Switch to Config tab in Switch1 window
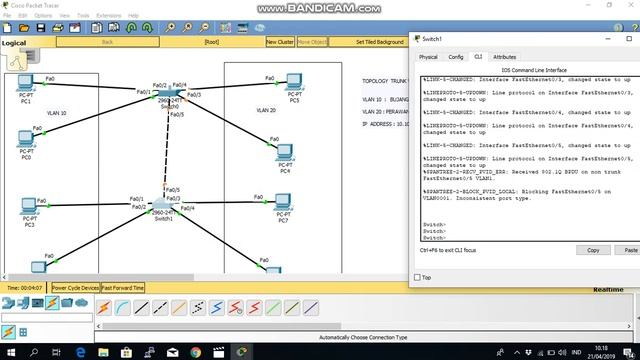The height and width of the screenshot is (360, 640). pos(456,57)
